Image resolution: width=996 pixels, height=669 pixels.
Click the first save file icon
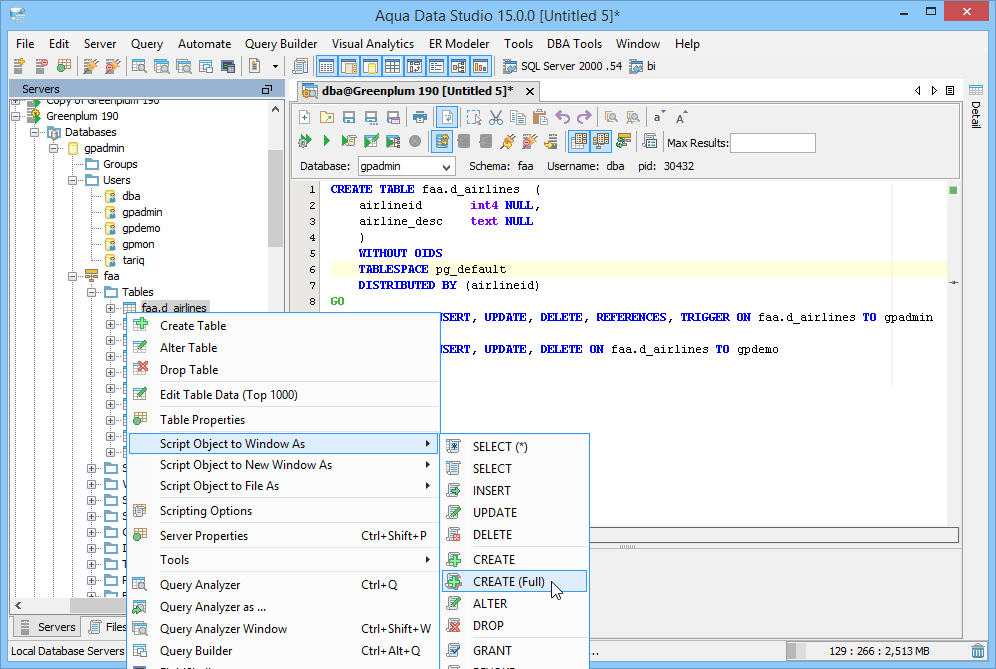[x=349, y=118]
